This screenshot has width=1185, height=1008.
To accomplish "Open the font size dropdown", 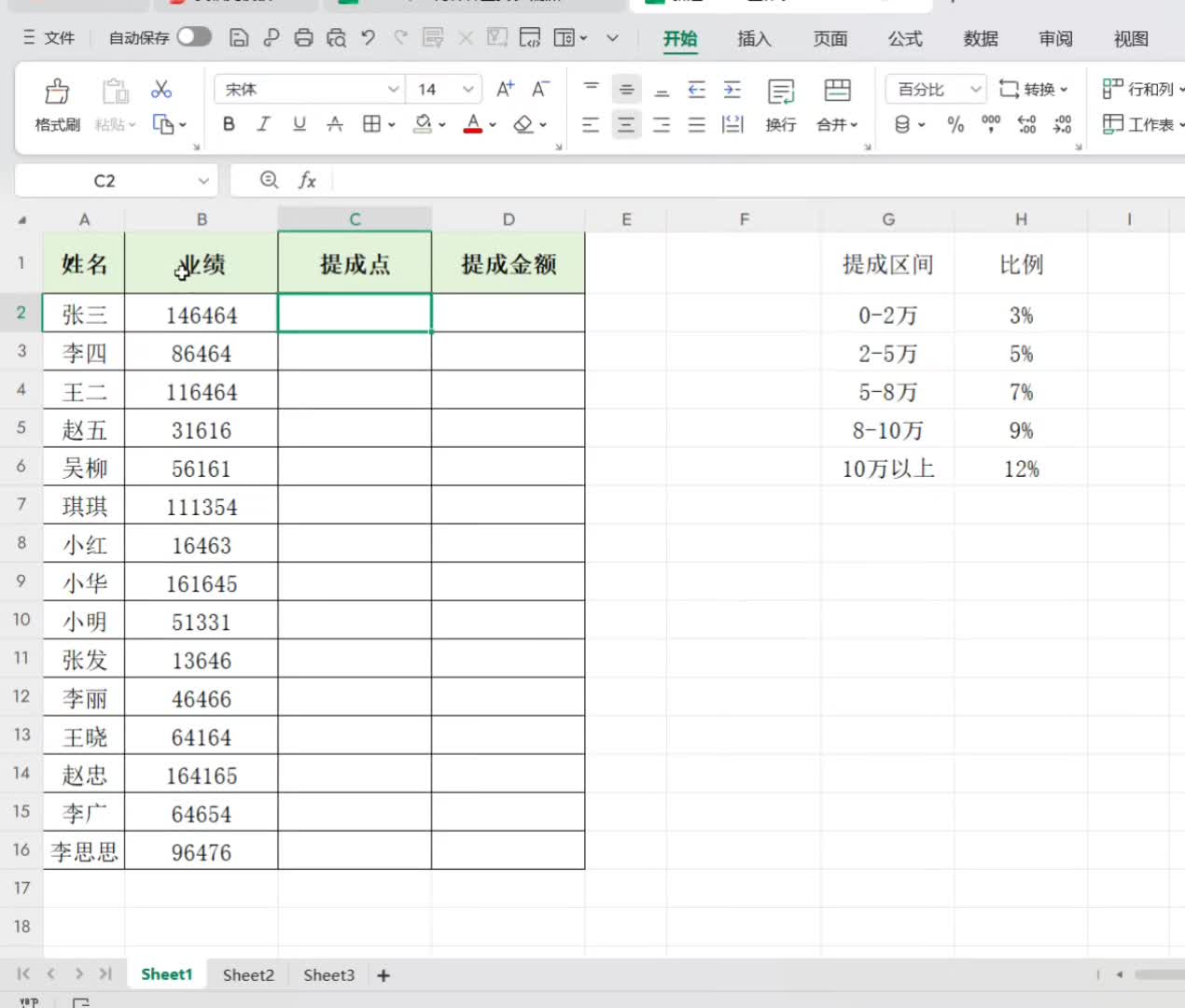I will point(467,89).
